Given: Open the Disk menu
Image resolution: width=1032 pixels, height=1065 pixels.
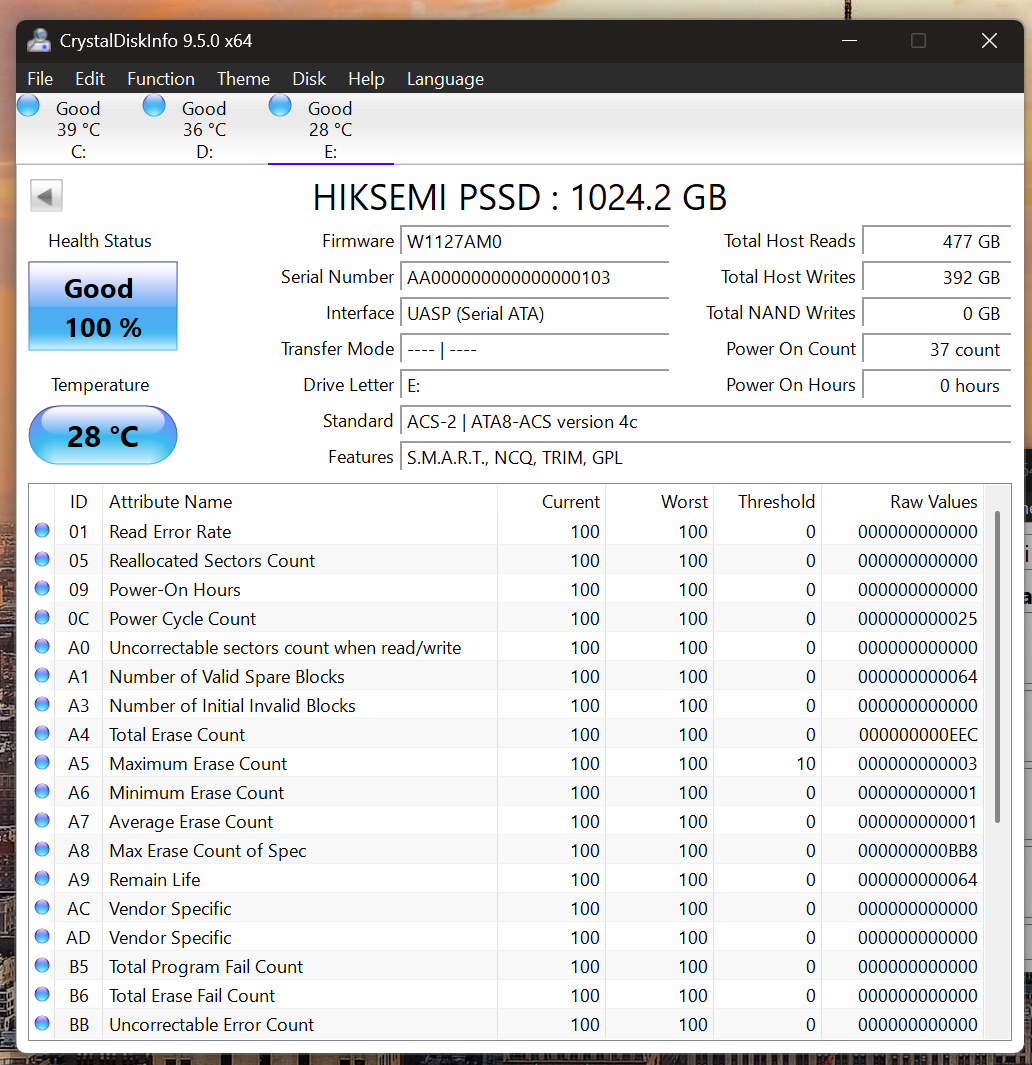Looking at the screenshot, I should click(x=309, y=79).
